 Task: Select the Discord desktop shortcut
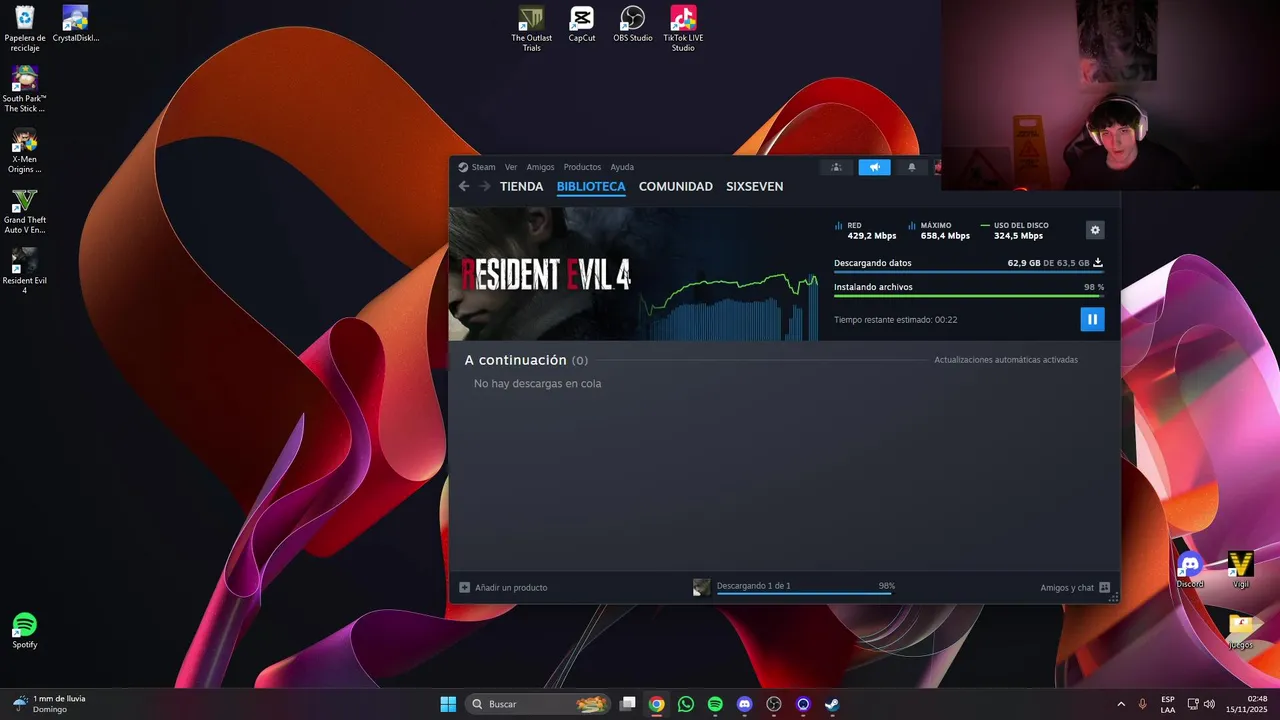point(1190,570)
